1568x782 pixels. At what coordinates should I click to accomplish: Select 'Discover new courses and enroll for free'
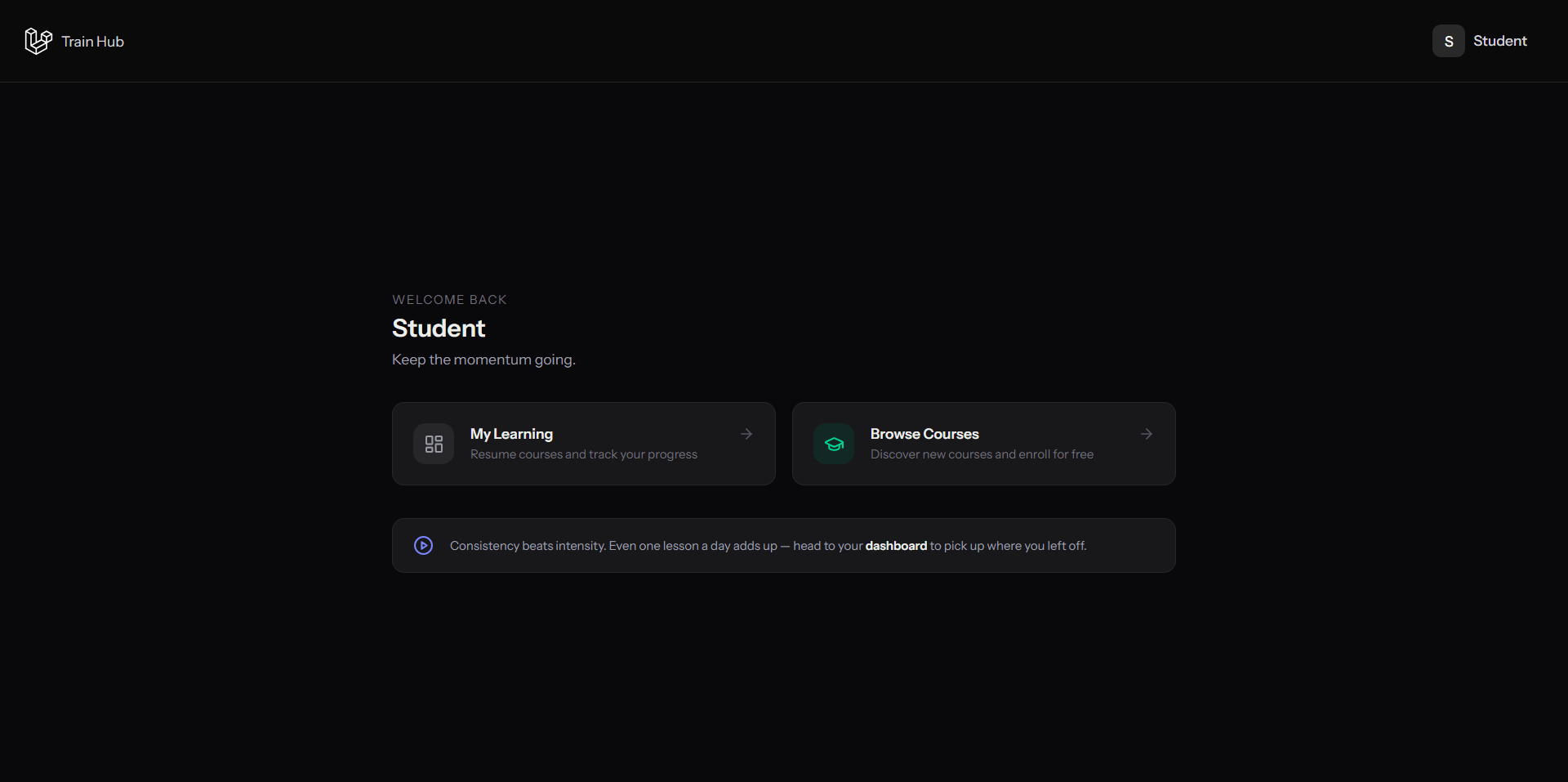(x=982, y=454)
